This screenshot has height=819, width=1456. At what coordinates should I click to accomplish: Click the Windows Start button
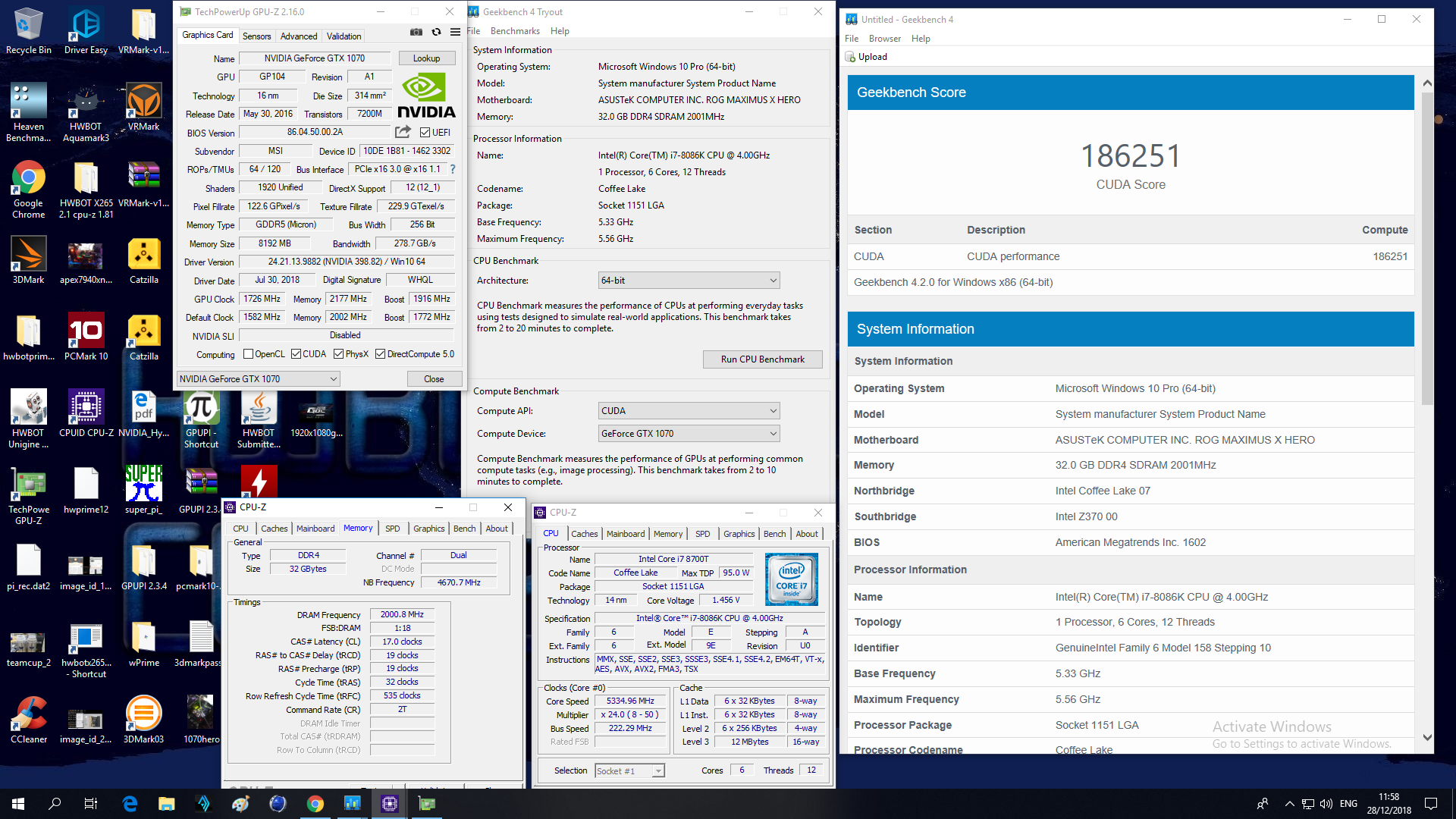tap(18, 804)
